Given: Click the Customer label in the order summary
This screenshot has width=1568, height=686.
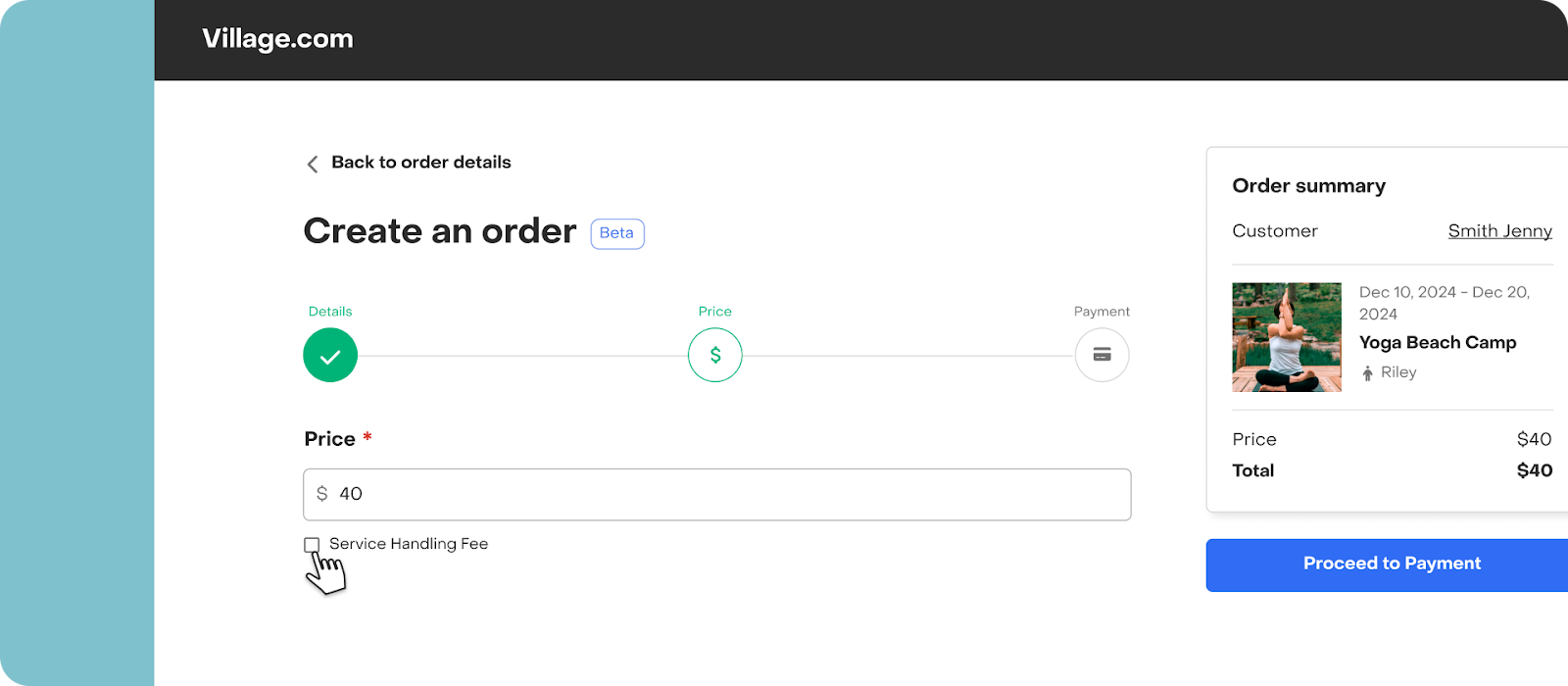Looking at the screenshot, I should tap(1275, 231).
